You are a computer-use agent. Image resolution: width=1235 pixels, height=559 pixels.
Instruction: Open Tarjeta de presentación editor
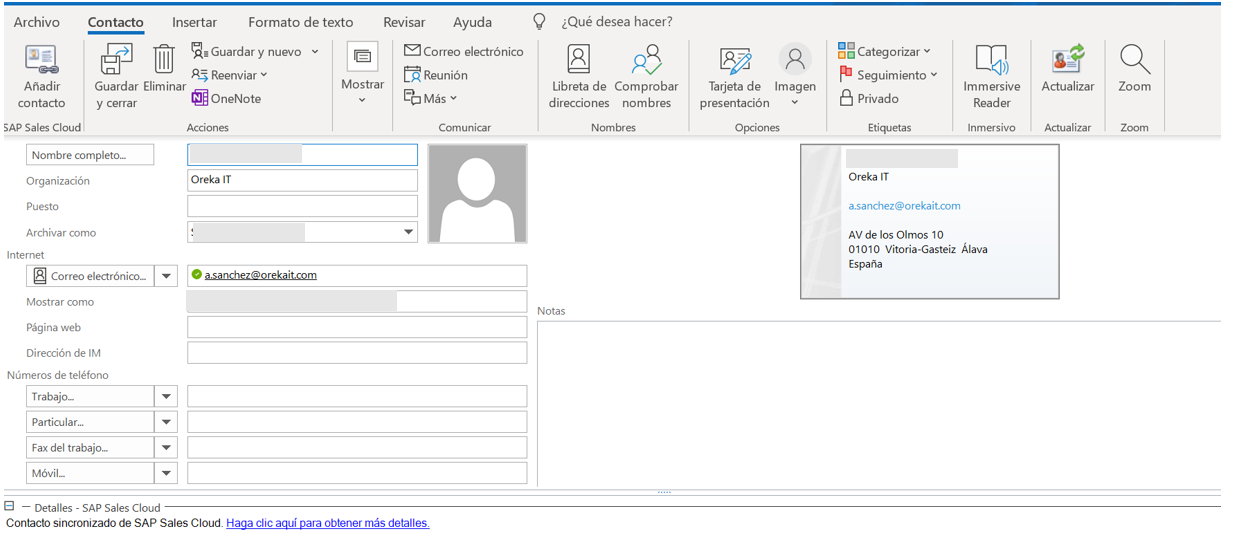[735, 76]
